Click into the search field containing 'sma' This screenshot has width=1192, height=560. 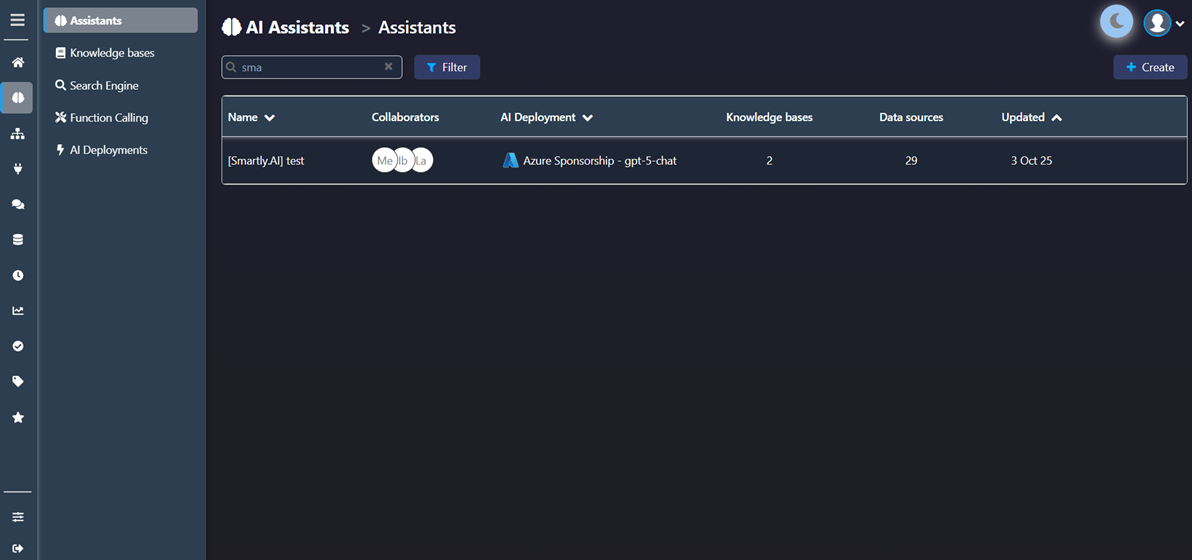(312, 67)
